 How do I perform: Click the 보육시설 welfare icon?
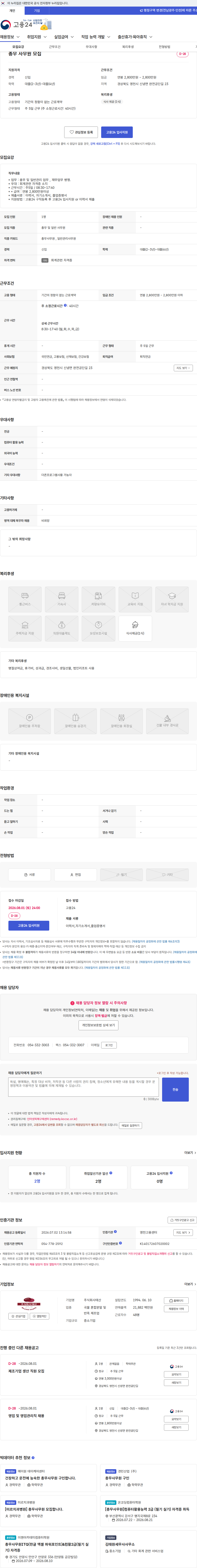point(98,629)
